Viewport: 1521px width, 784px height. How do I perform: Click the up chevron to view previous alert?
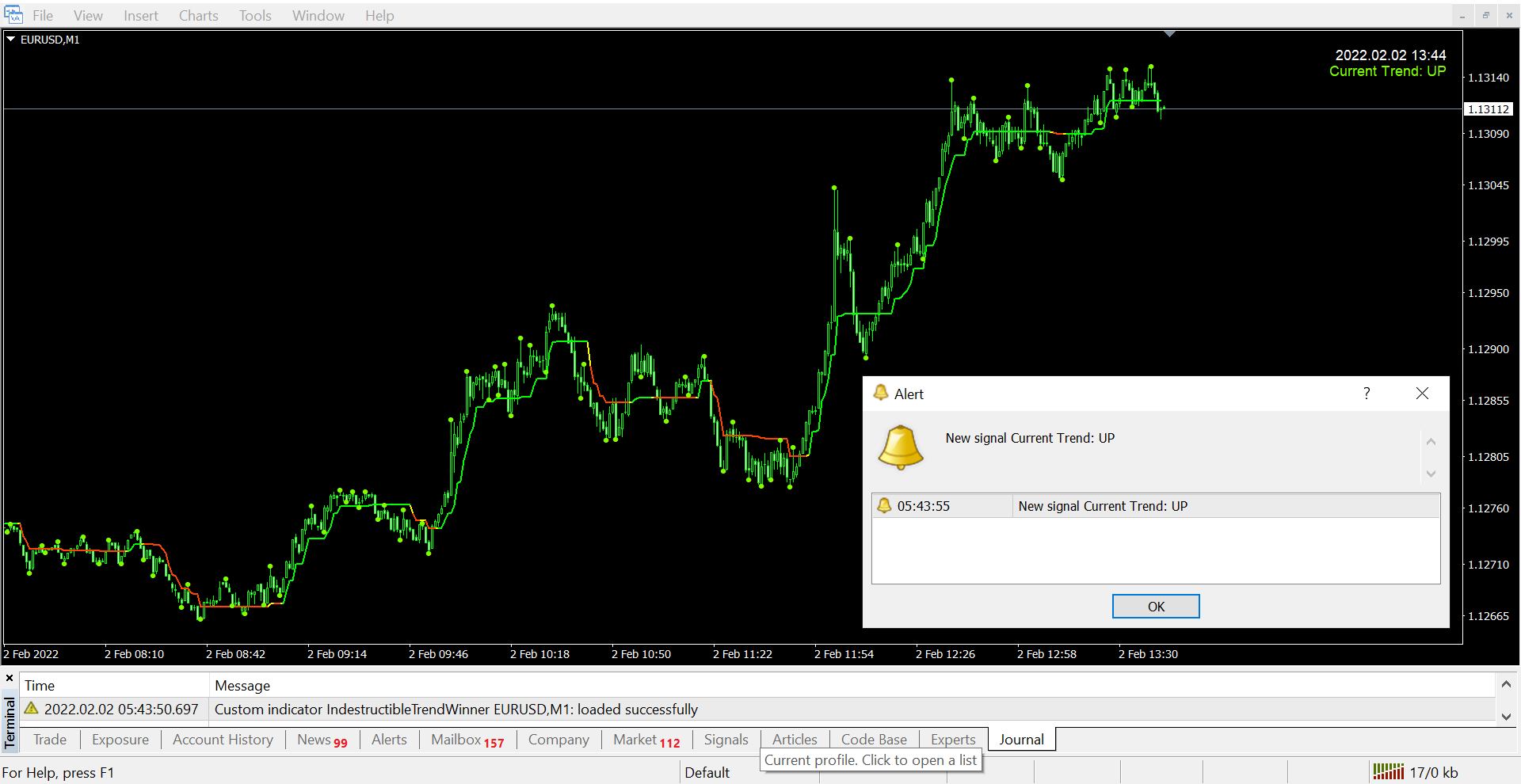pos(1431,441)
